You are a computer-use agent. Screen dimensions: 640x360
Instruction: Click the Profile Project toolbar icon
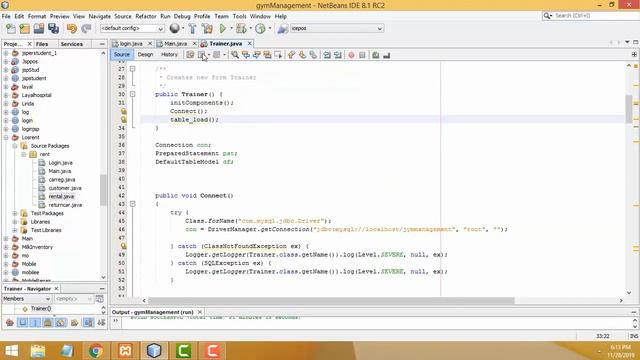[260, 29]
